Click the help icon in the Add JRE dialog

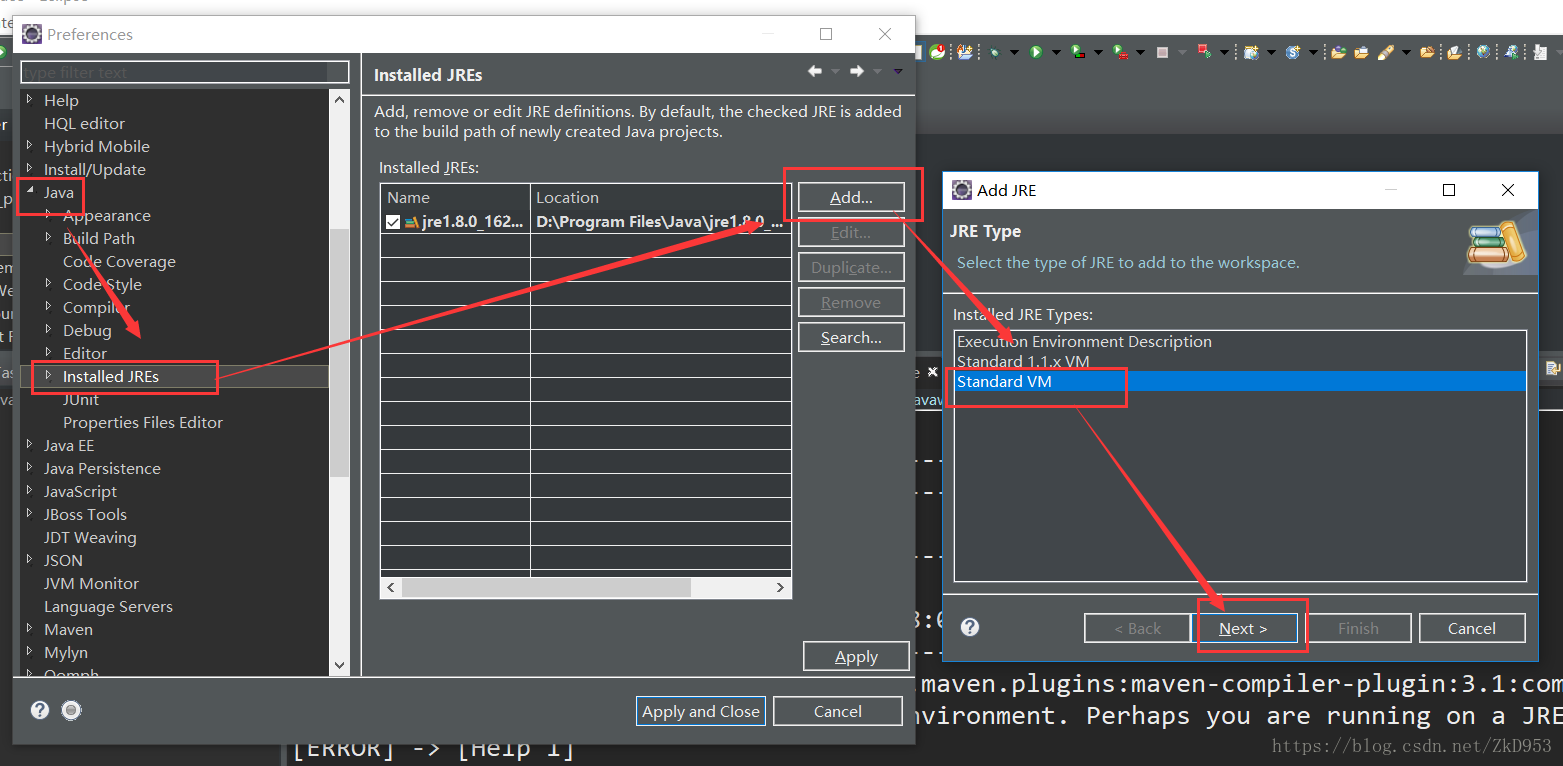point(969,627)
